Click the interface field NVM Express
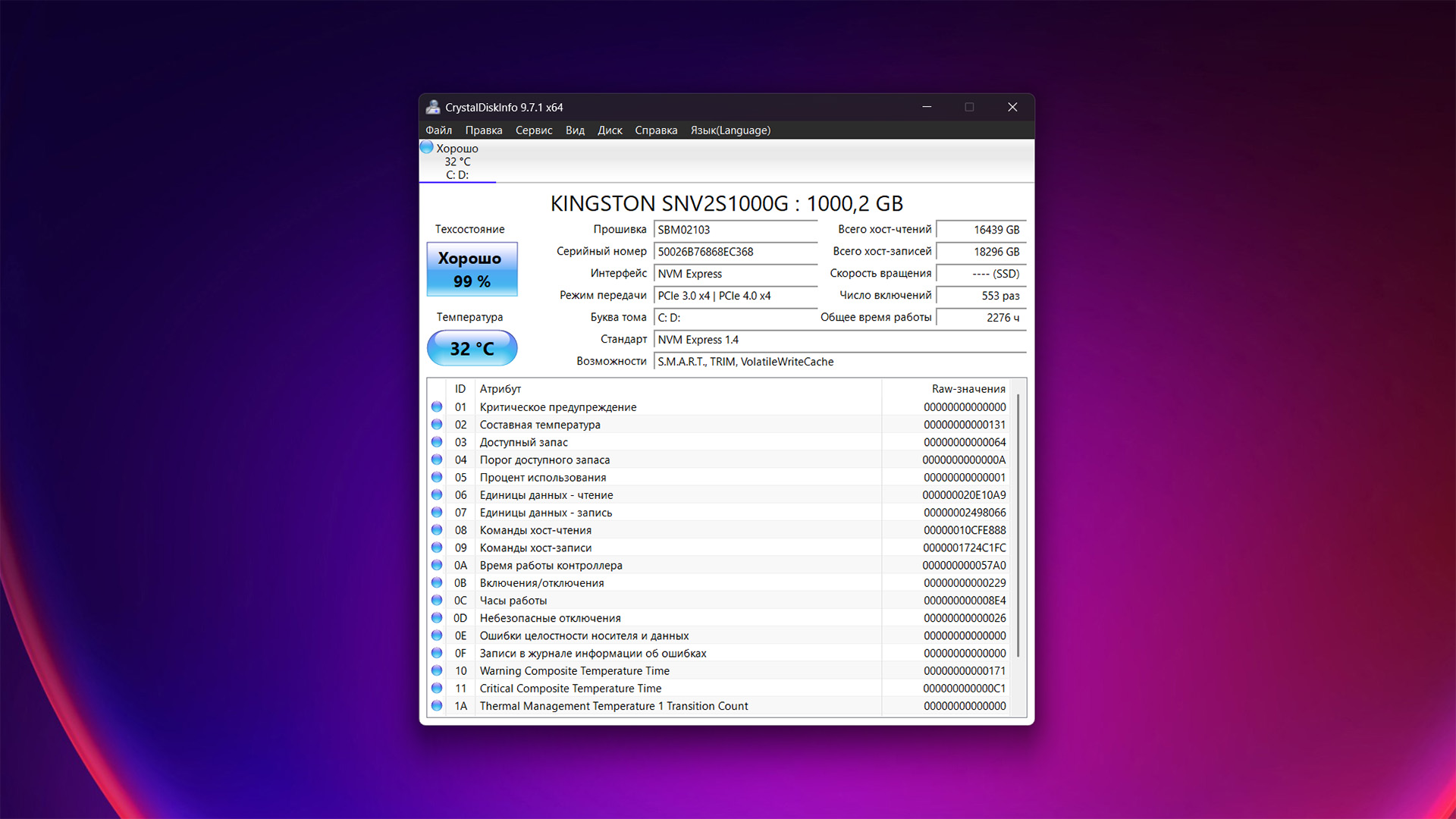1456x819 pixels. click(736, 274)
